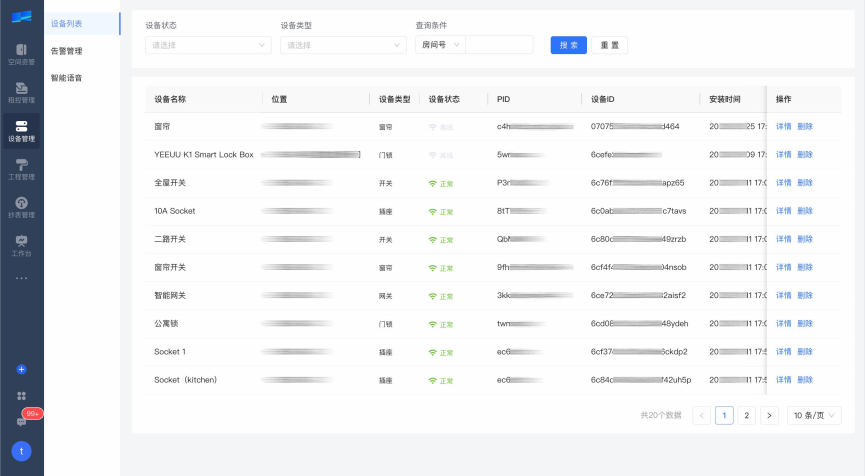Click device name "智能网关"
The height and width of the screenshot is (476, 865).
[170, 295]
